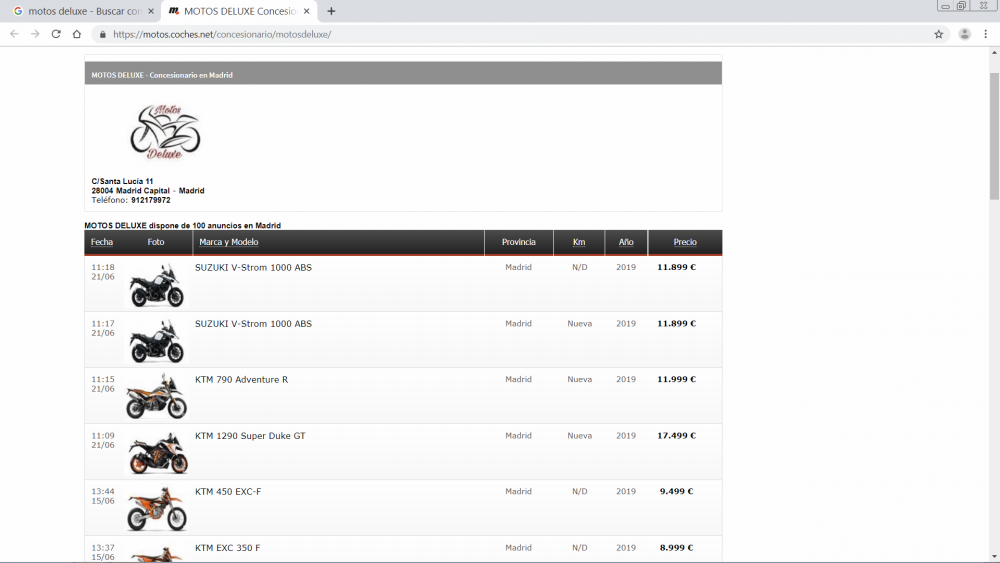Click the 9.499 € price
This screenshot has width=1000, height=563.
click(x=677, y=492)
